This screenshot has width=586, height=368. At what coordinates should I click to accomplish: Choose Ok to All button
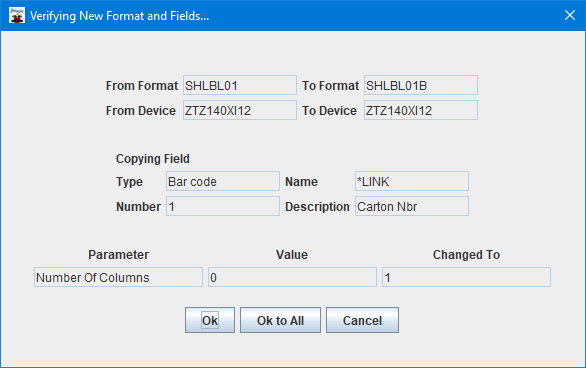pyautogui.click(x=280, y=320)
